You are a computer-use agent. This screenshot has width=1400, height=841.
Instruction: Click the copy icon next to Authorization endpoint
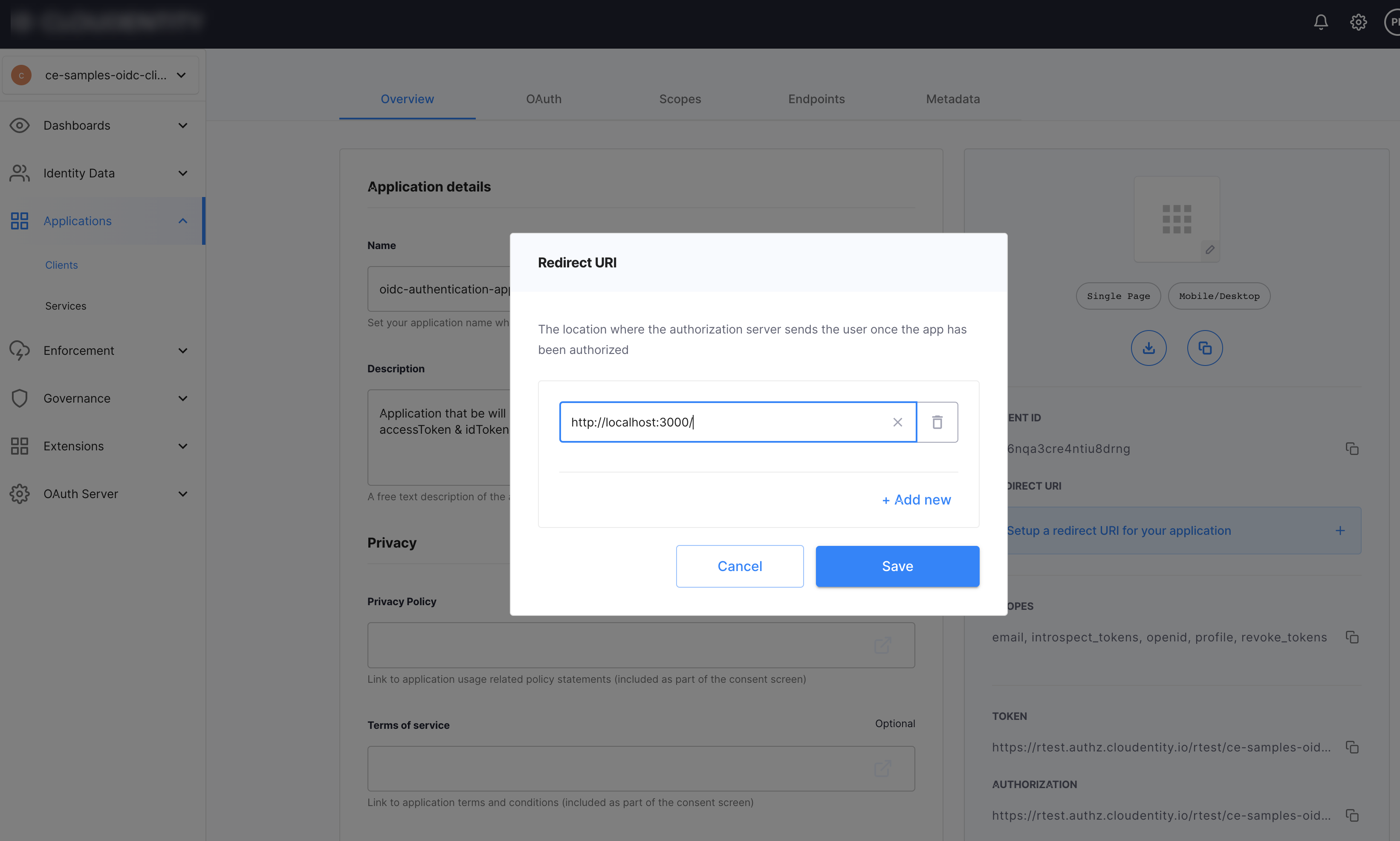click(1351, 816)
